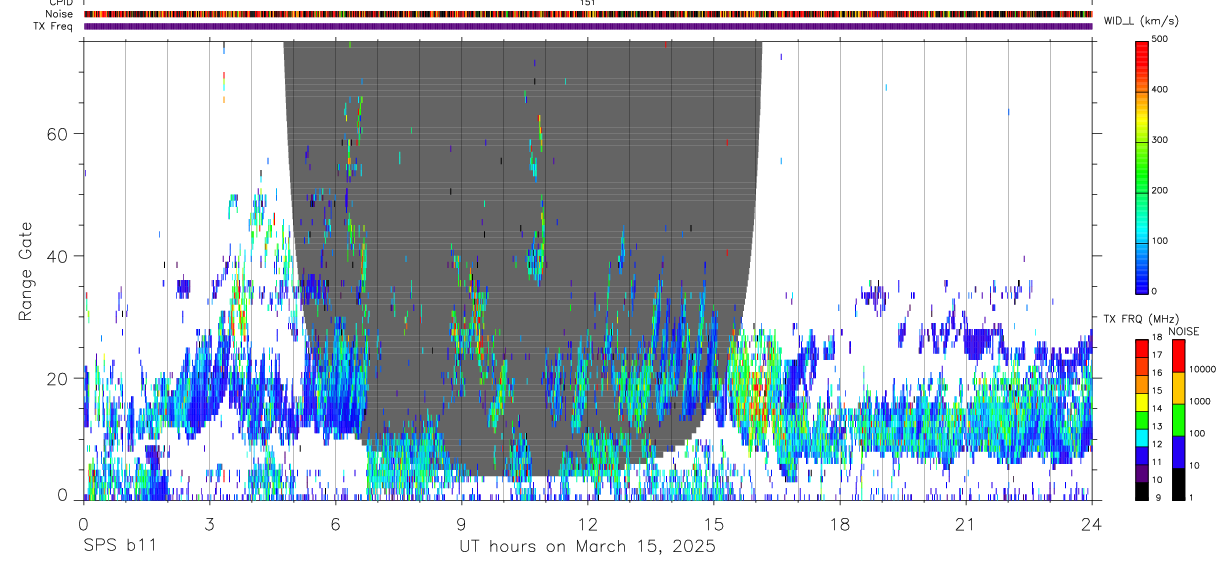The image size is (1228, 567).
Task: Click the "16" MHz label on TX FRQ legend
Action: pyautogui.click(x=1157, y=372)
